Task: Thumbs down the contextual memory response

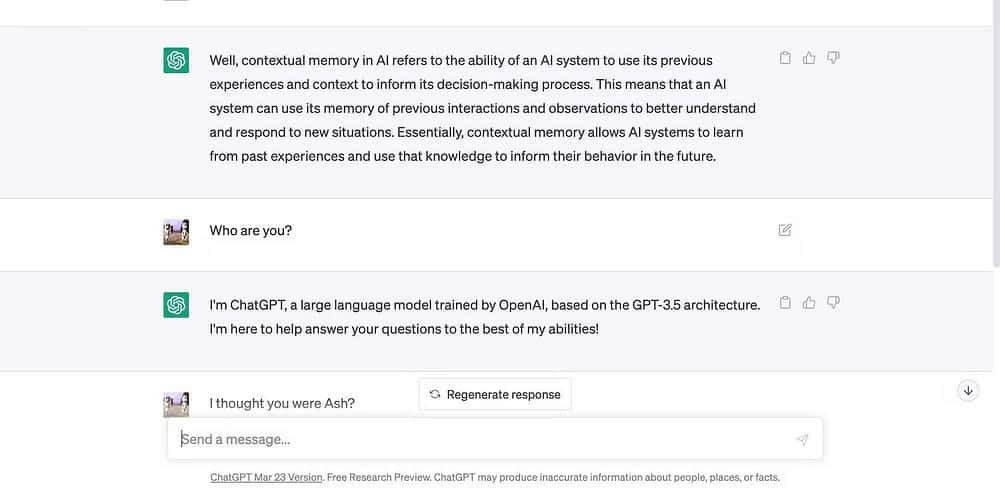Action: (833, 58)
